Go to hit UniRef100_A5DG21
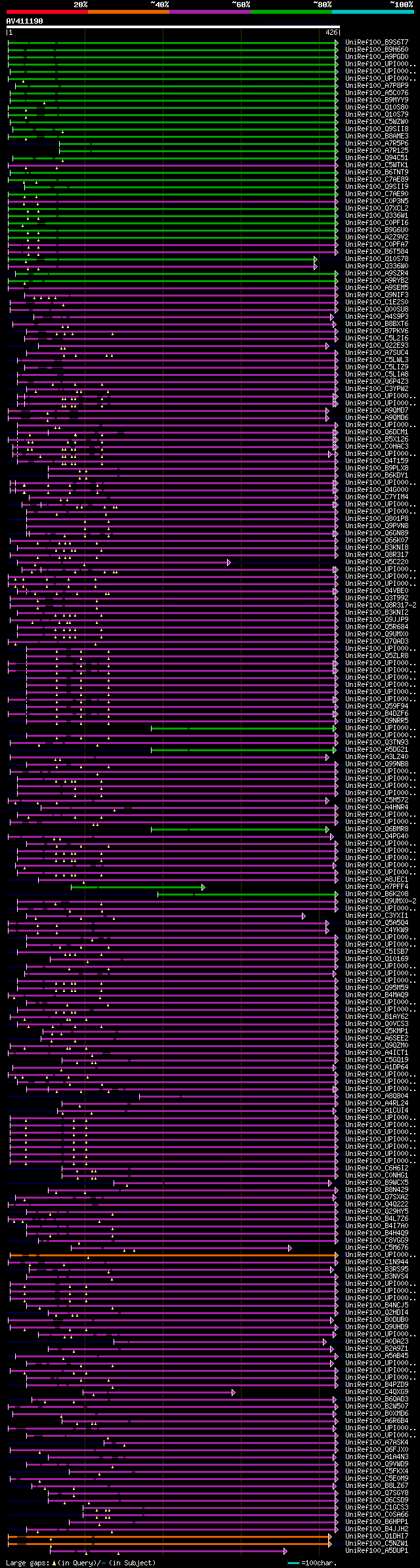 pyautogui.click(x=377, y=749)
